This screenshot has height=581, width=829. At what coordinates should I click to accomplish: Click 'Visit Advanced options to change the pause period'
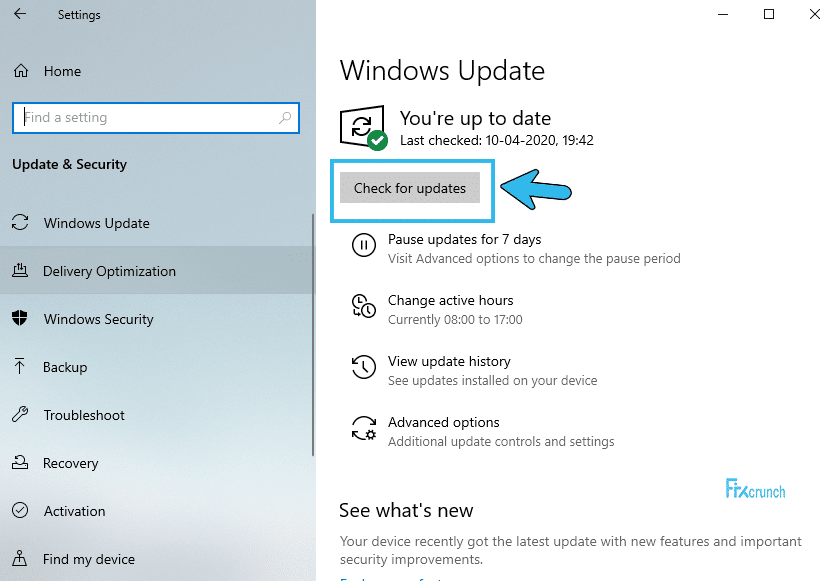534,259
